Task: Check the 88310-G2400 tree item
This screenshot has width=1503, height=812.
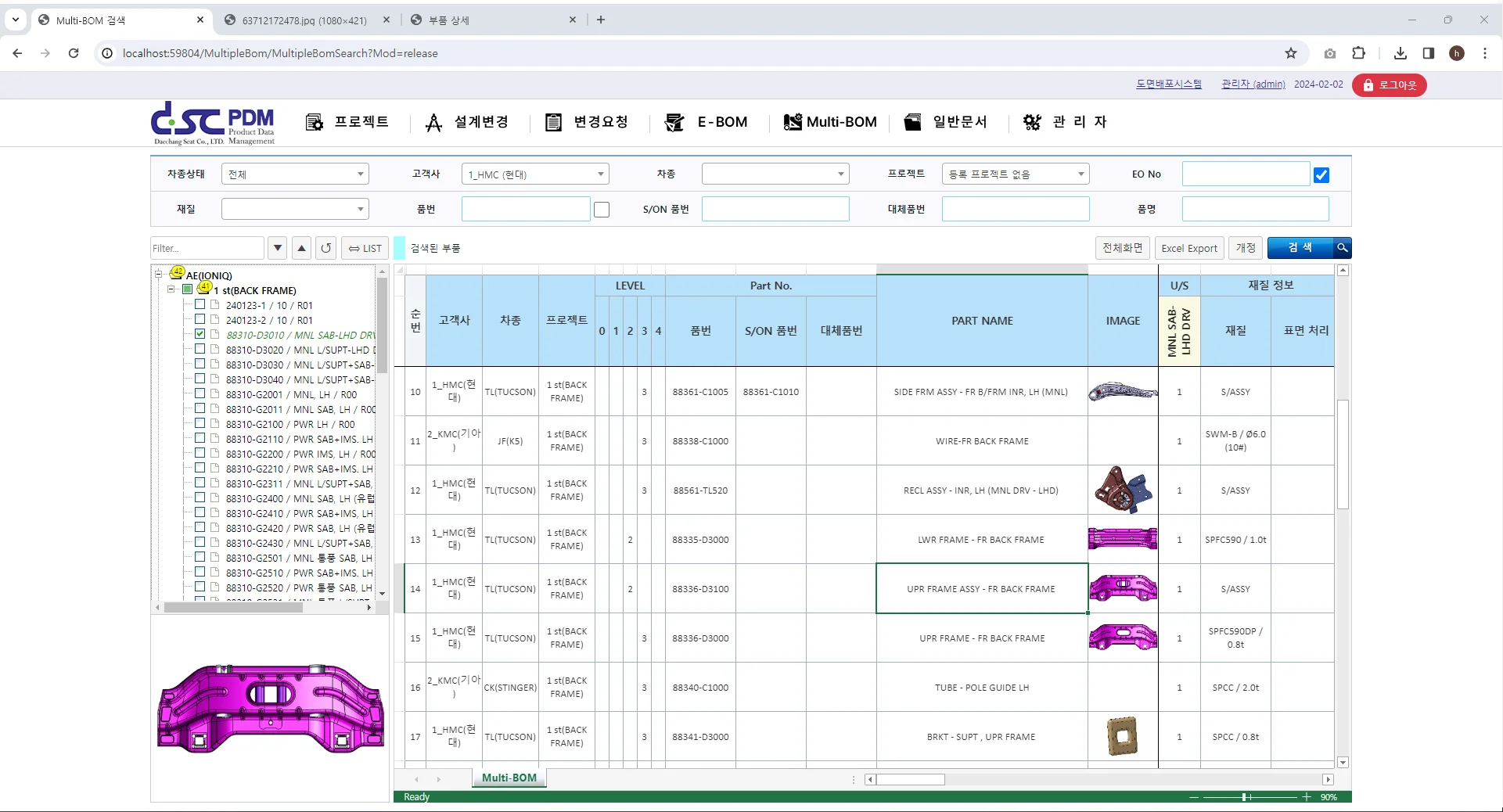Action: (x=200, y=498)
